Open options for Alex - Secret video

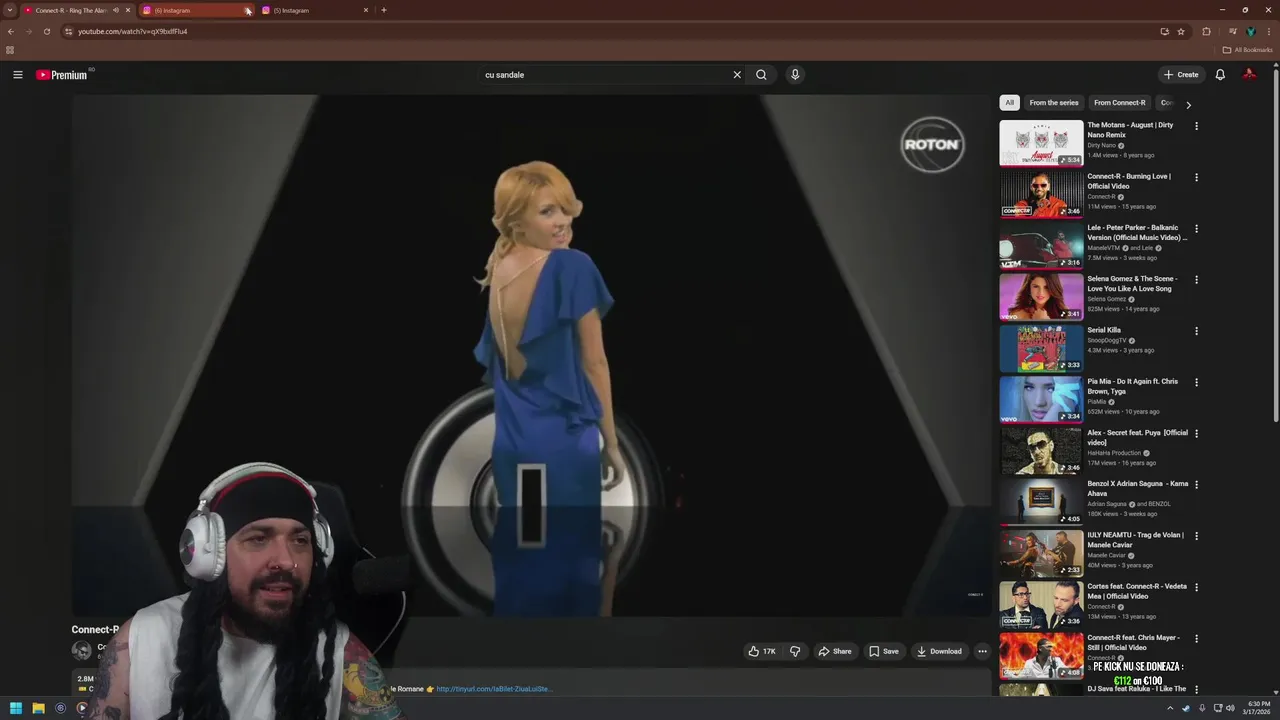pos(1196,433)
